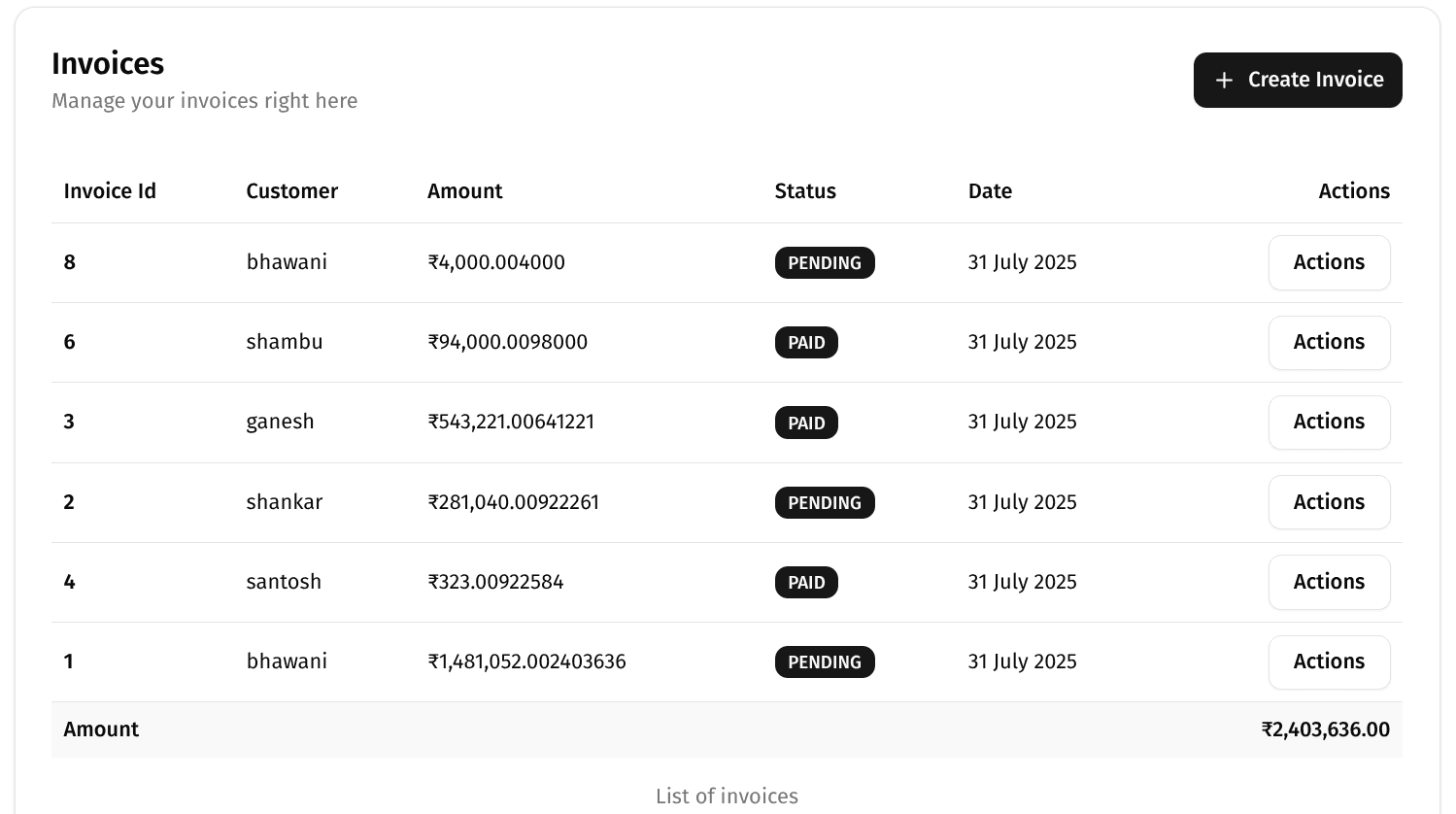
Task: Click amount ₹543,221.00641221 in ganesh row
Action: coord(511,422)
